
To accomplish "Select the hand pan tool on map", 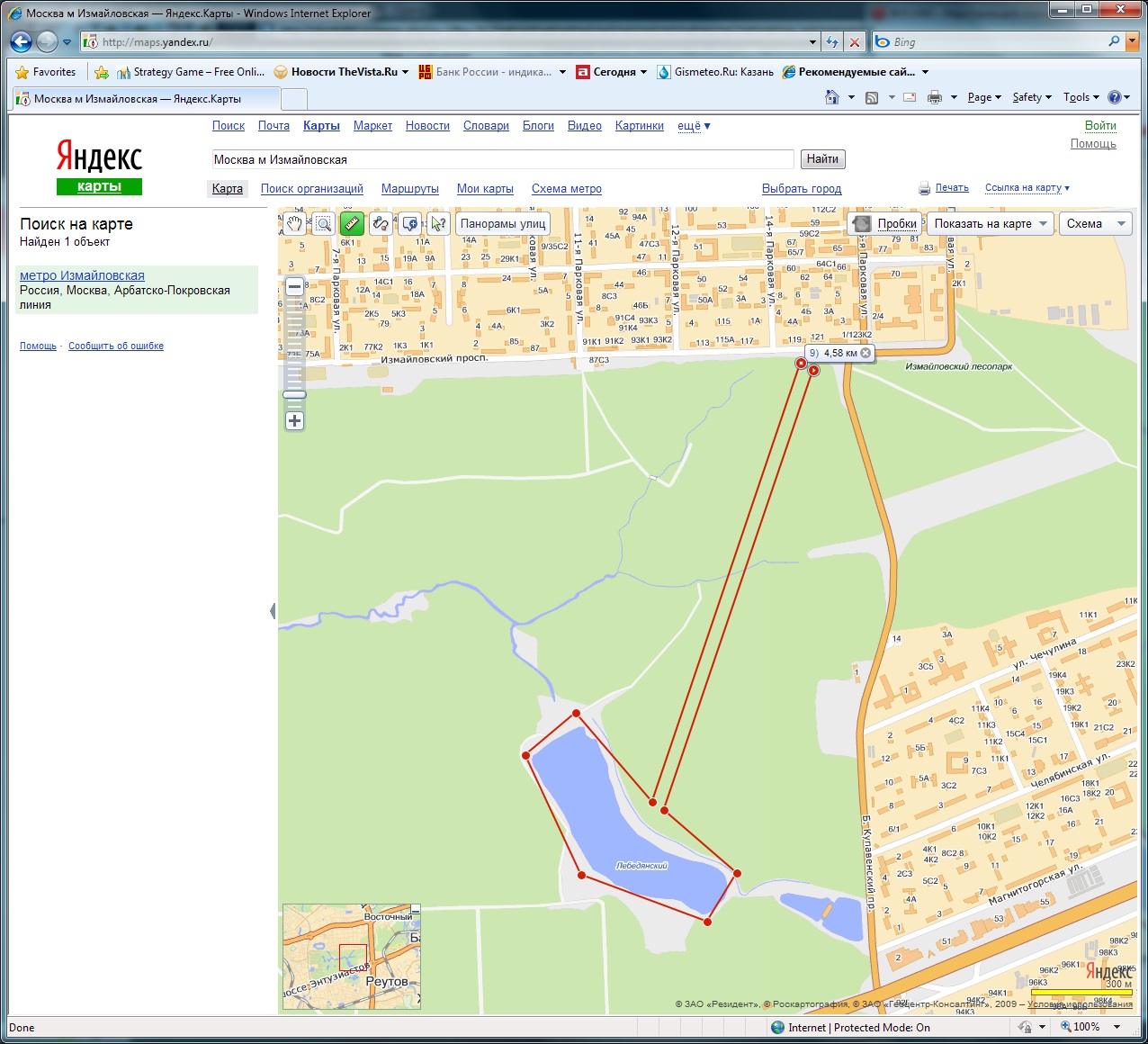I will pyautogui.click(x=295, y=224).
